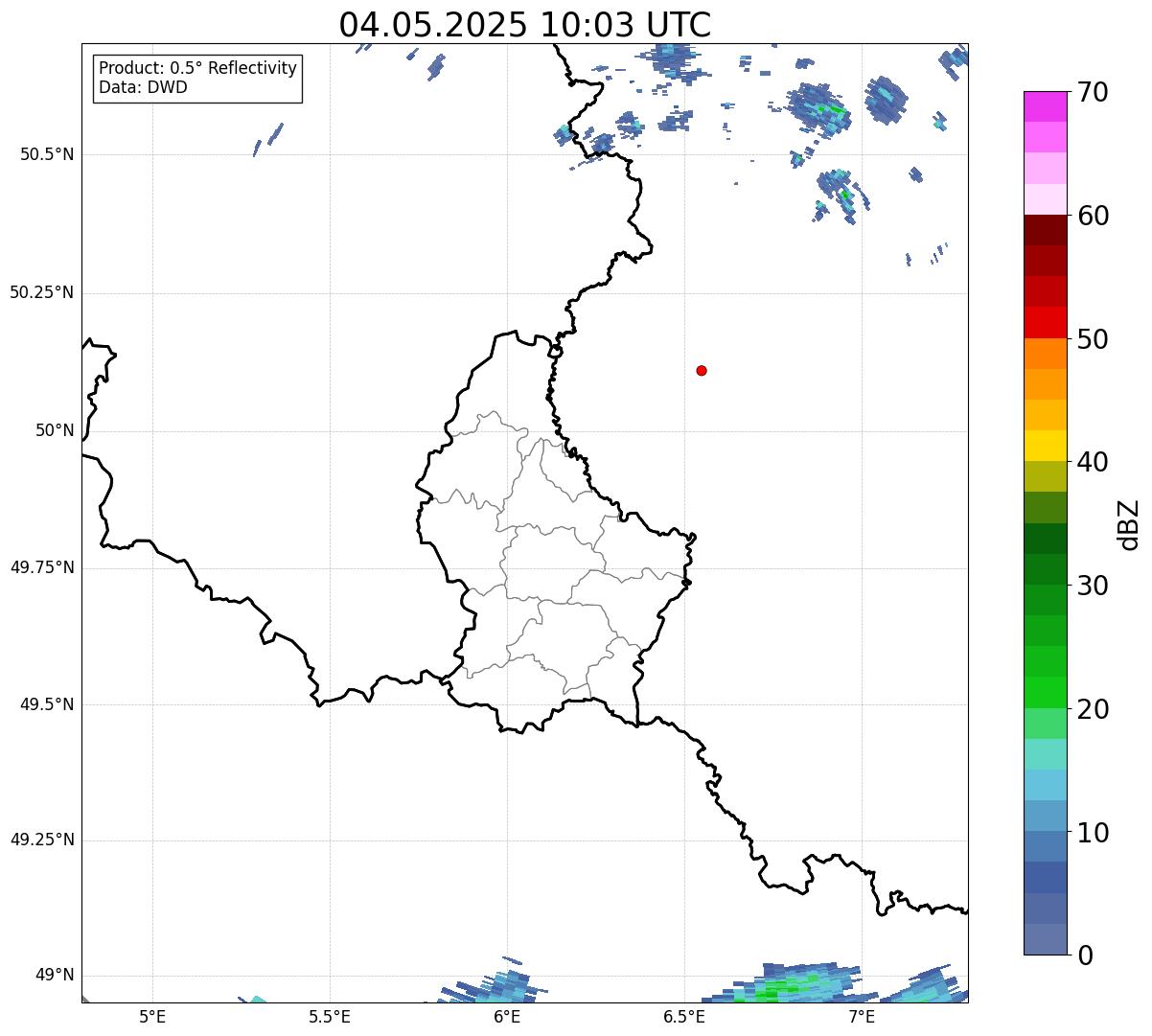1152x1036 pixels.
Task: Select the title '04.05.2025 10:03 UTC'
Action: 525,25
